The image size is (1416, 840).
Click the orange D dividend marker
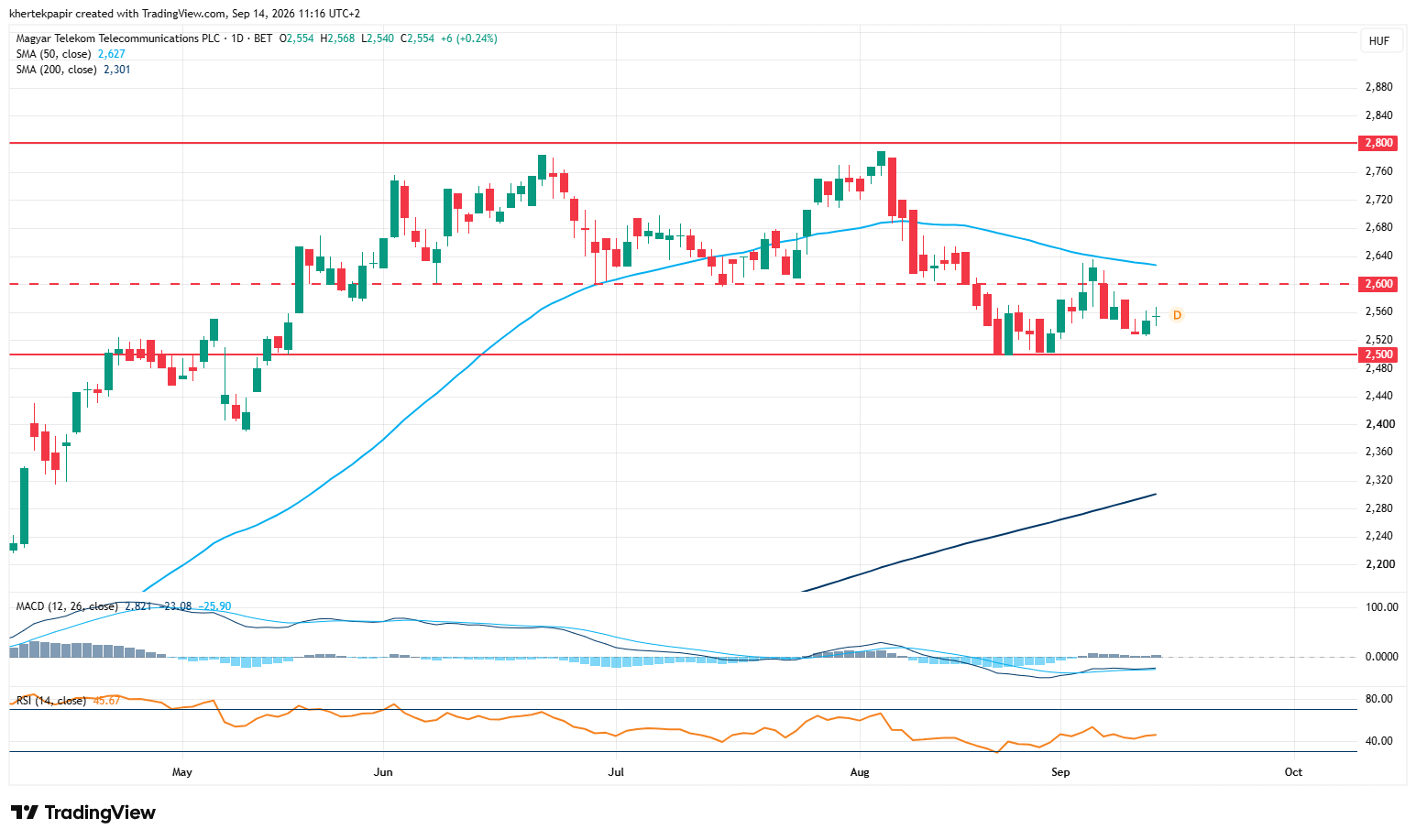click(x=1177, y=315)
